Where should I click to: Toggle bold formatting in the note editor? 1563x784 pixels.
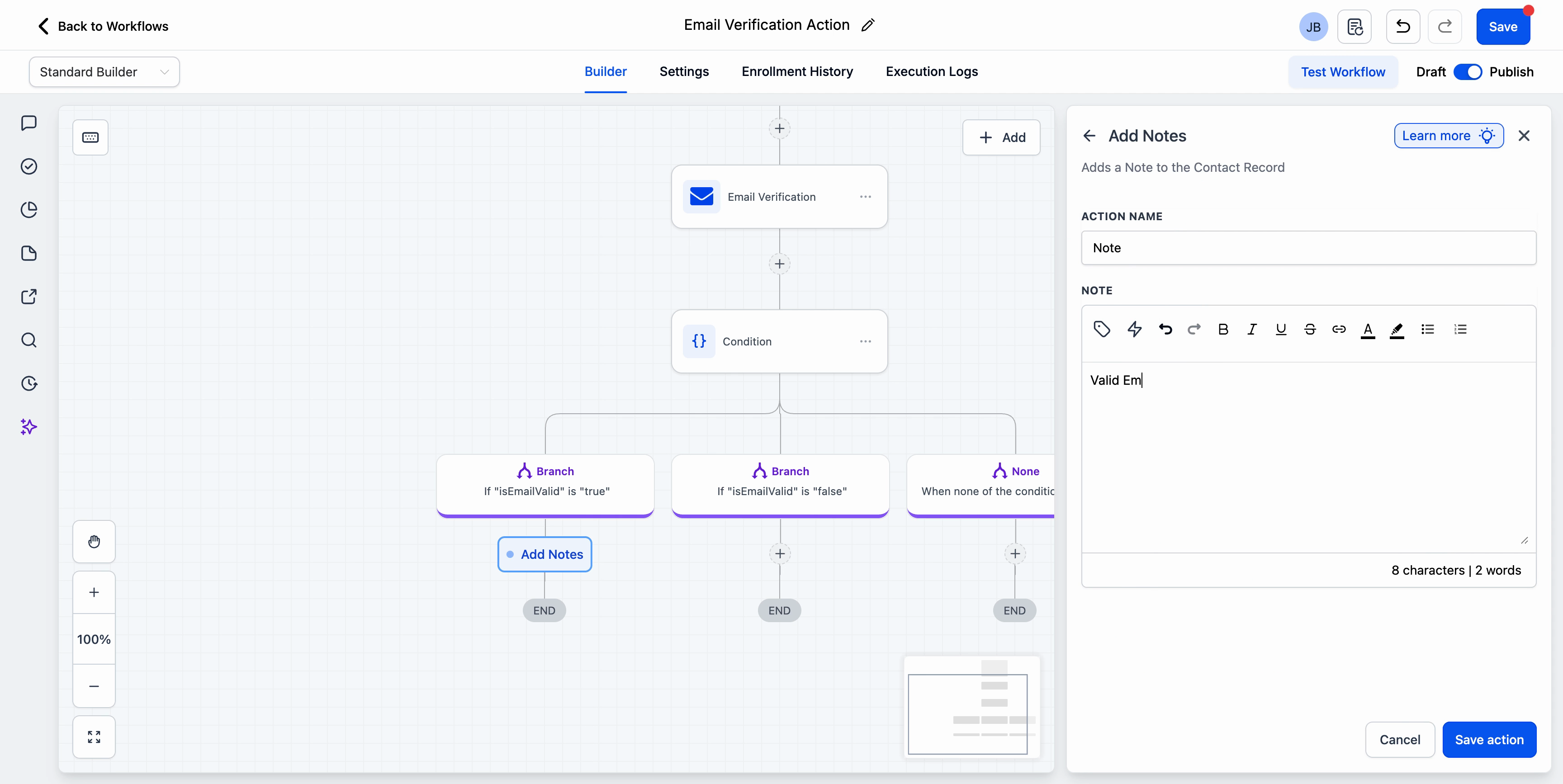[1223, 330]
